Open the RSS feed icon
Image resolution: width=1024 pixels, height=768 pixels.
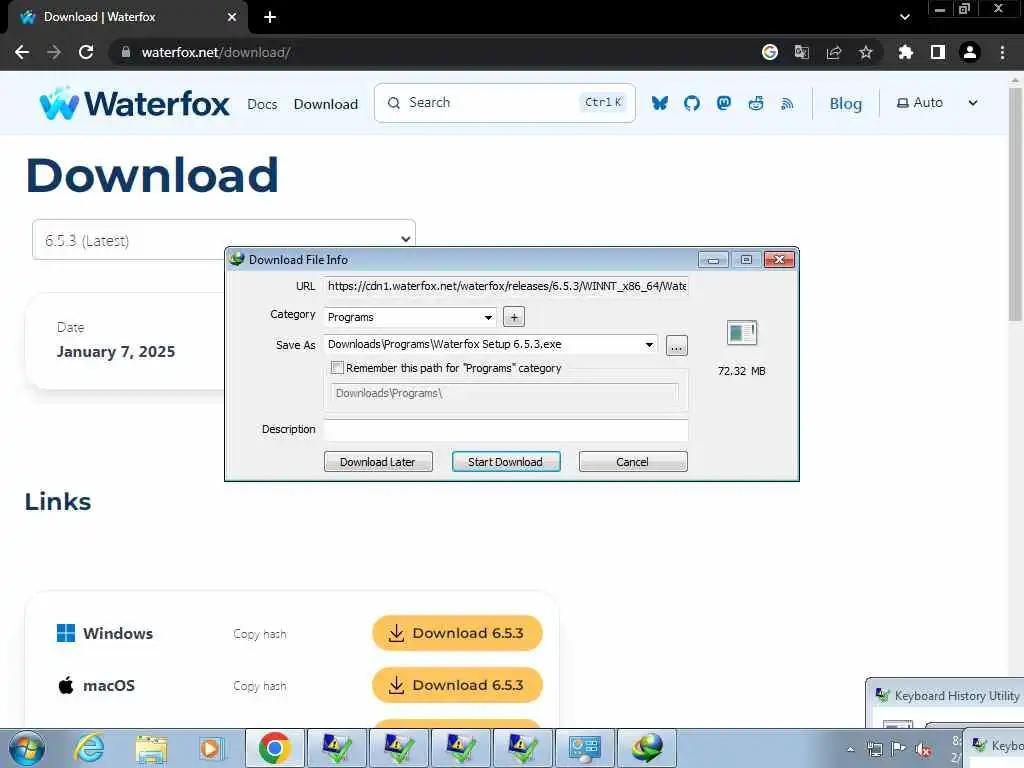click(x=788, y=103)
